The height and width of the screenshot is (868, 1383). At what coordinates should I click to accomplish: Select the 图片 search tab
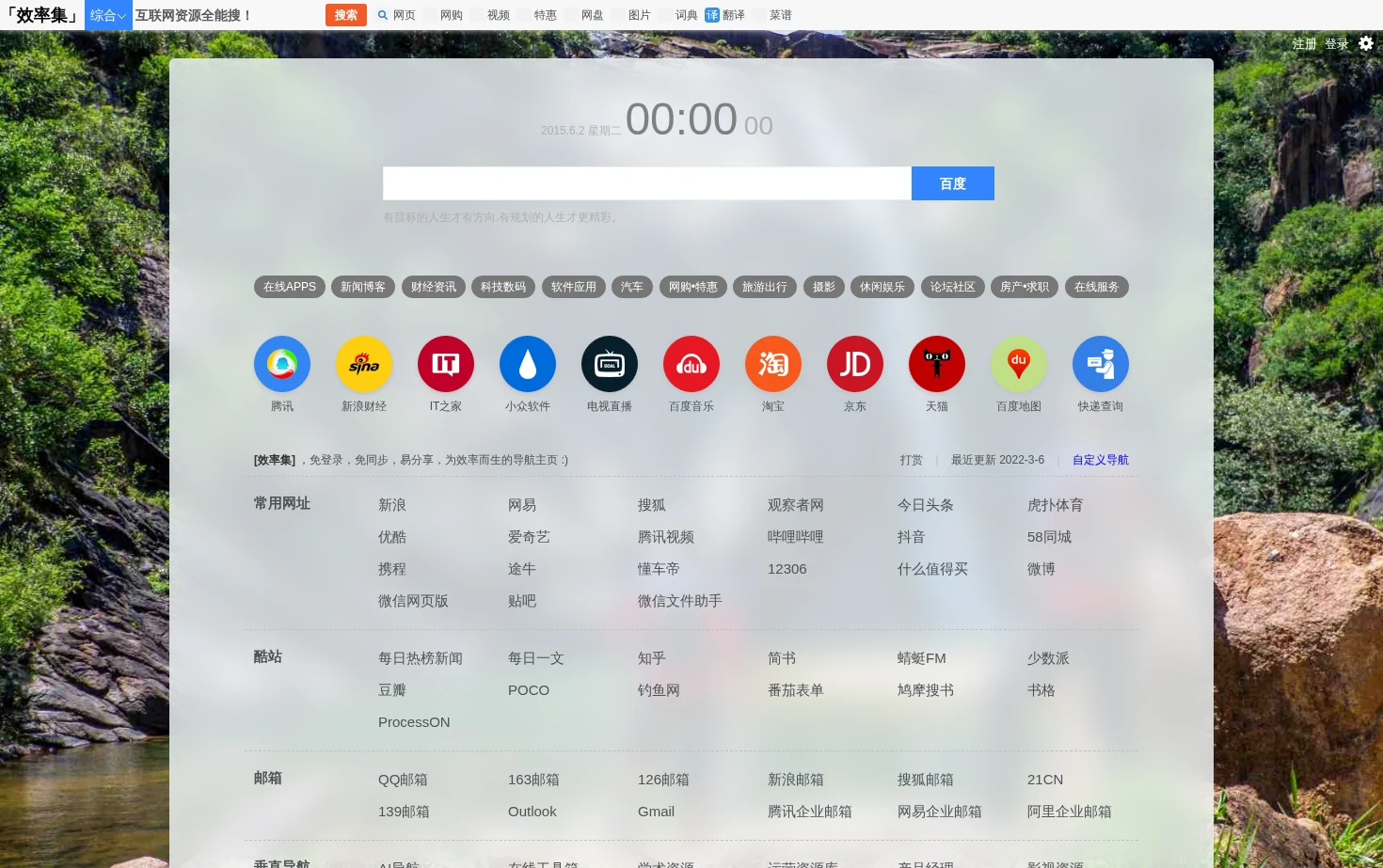[632, 15]
